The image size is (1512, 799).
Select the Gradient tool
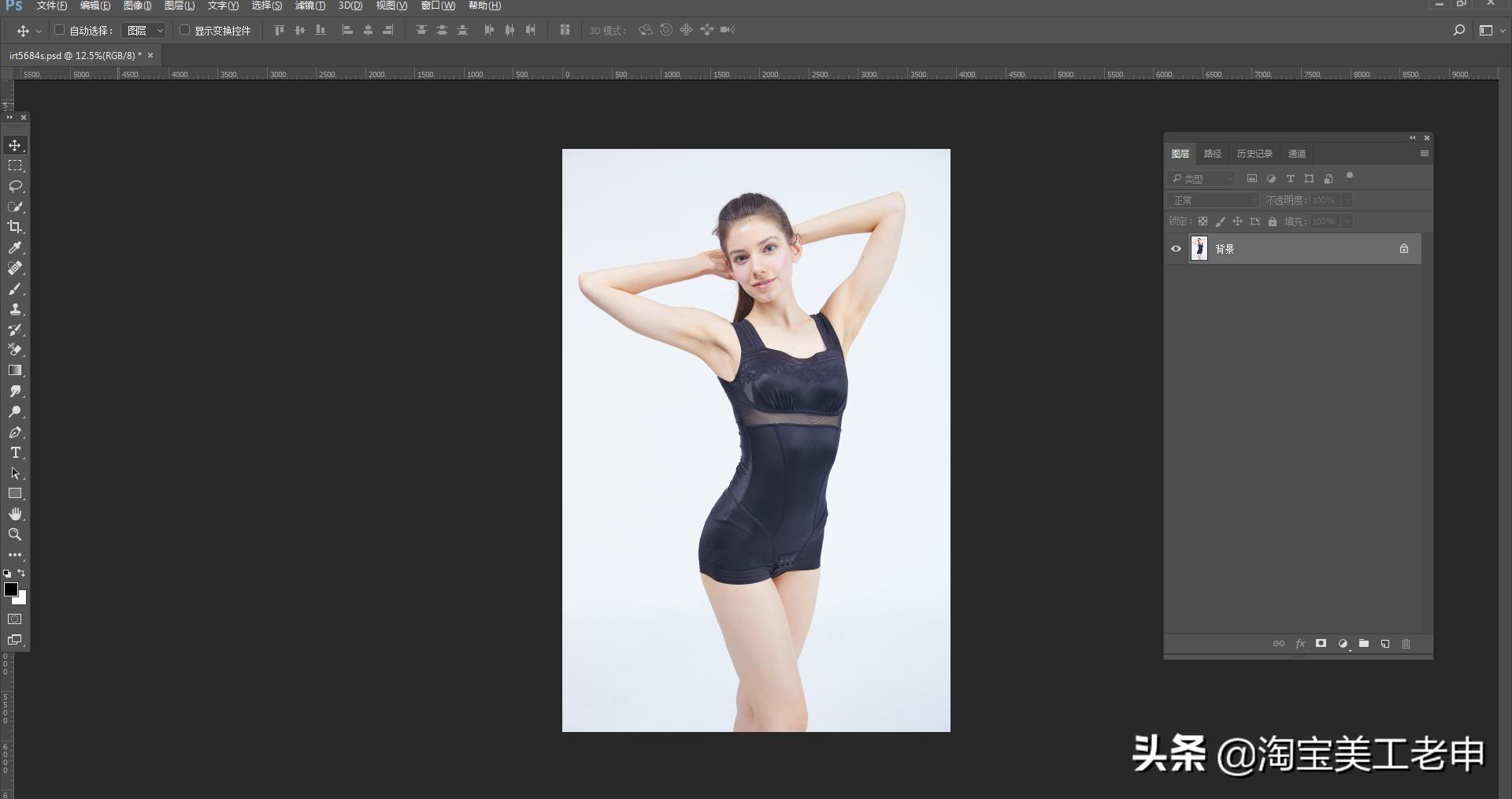pos(15,370)
